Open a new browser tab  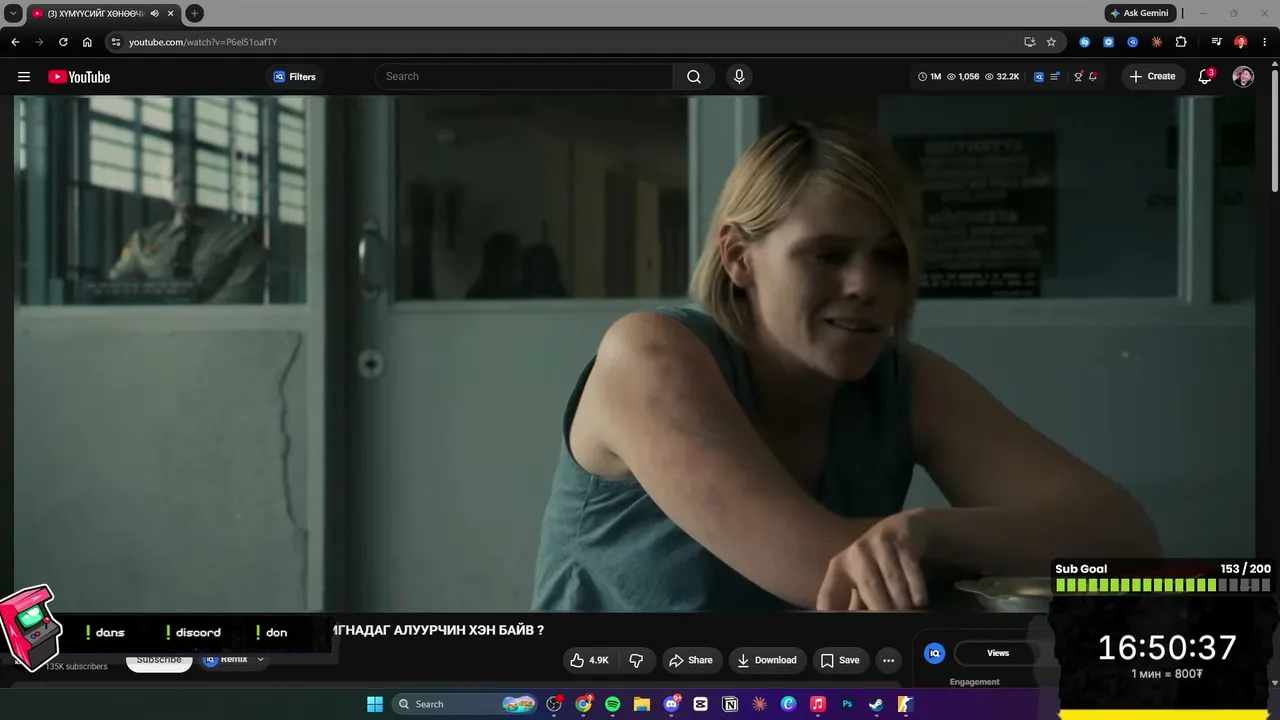194,13
